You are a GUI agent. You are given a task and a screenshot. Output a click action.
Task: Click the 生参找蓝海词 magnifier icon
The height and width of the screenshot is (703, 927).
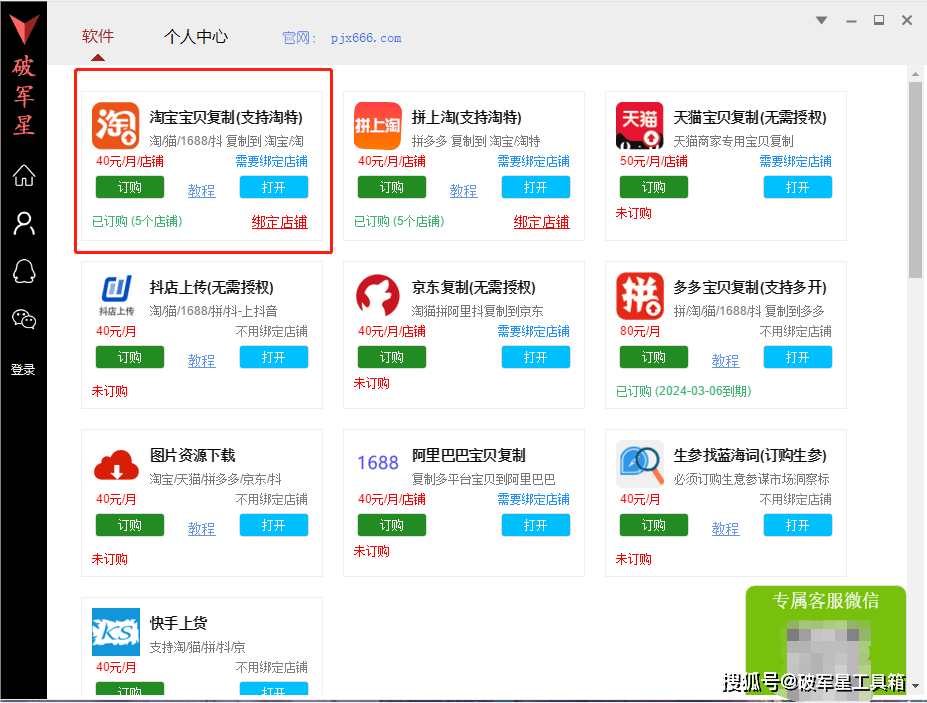[x=638, y=463]
